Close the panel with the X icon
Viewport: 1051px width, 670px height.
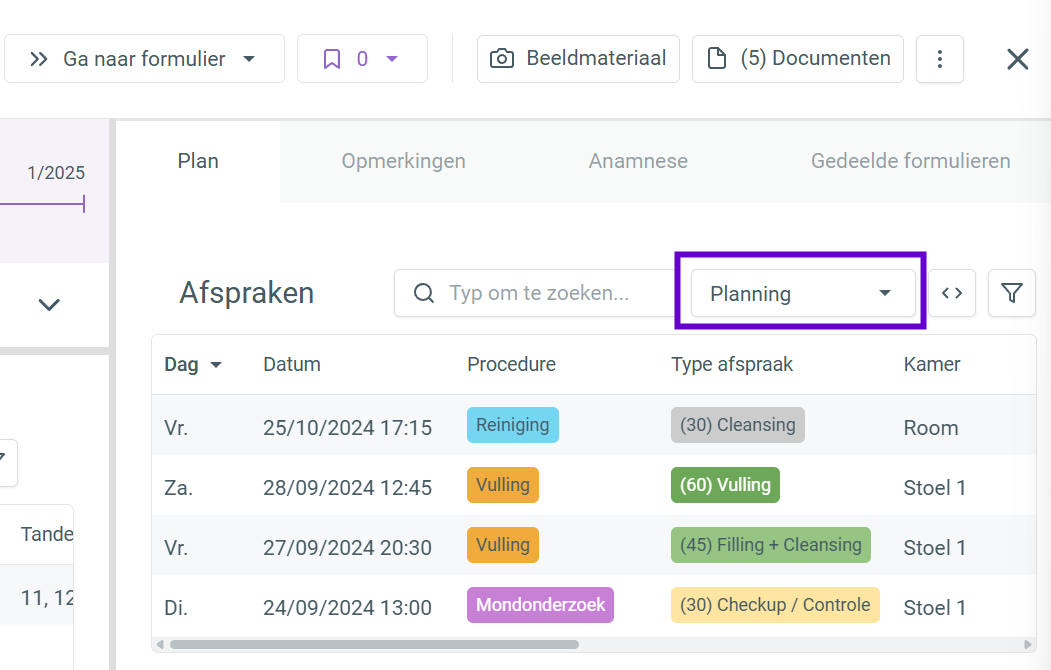[x=1017, y=59]
